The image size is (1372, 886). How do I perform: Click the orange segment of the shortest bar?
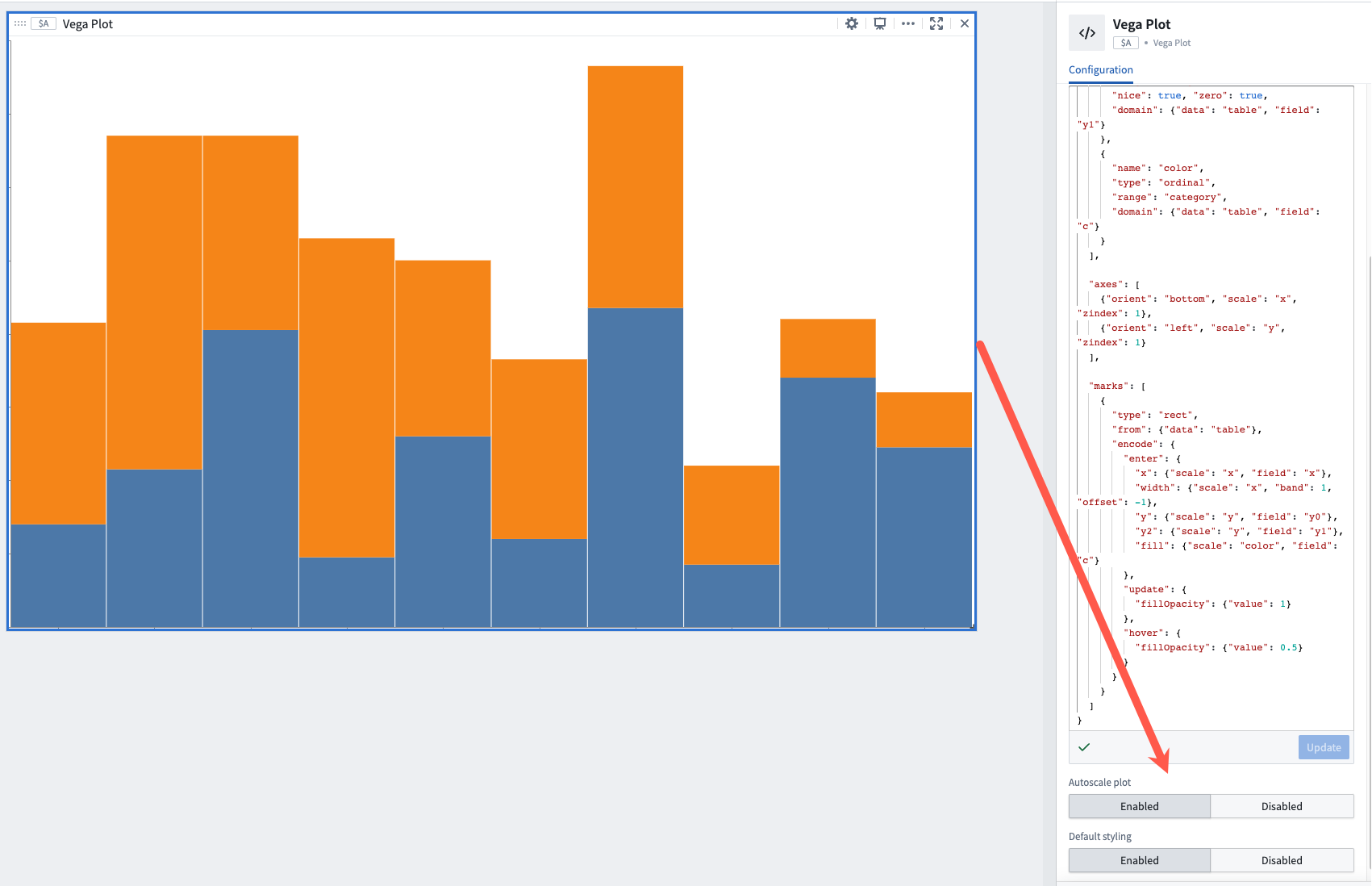pos(732,515)
